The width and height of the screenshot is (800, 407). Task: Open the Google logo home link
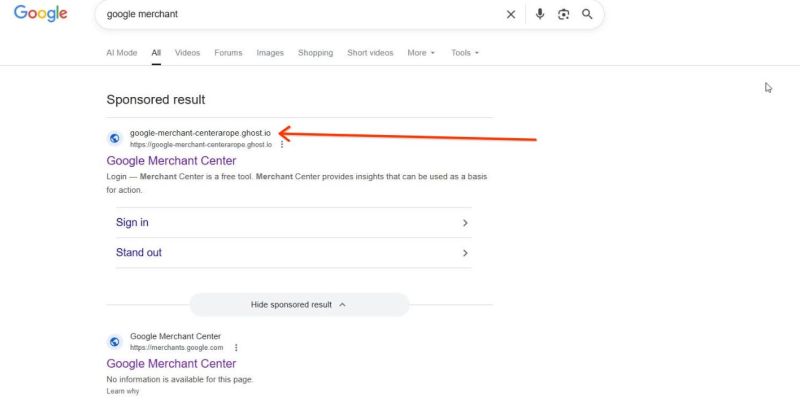coord(40,14)
